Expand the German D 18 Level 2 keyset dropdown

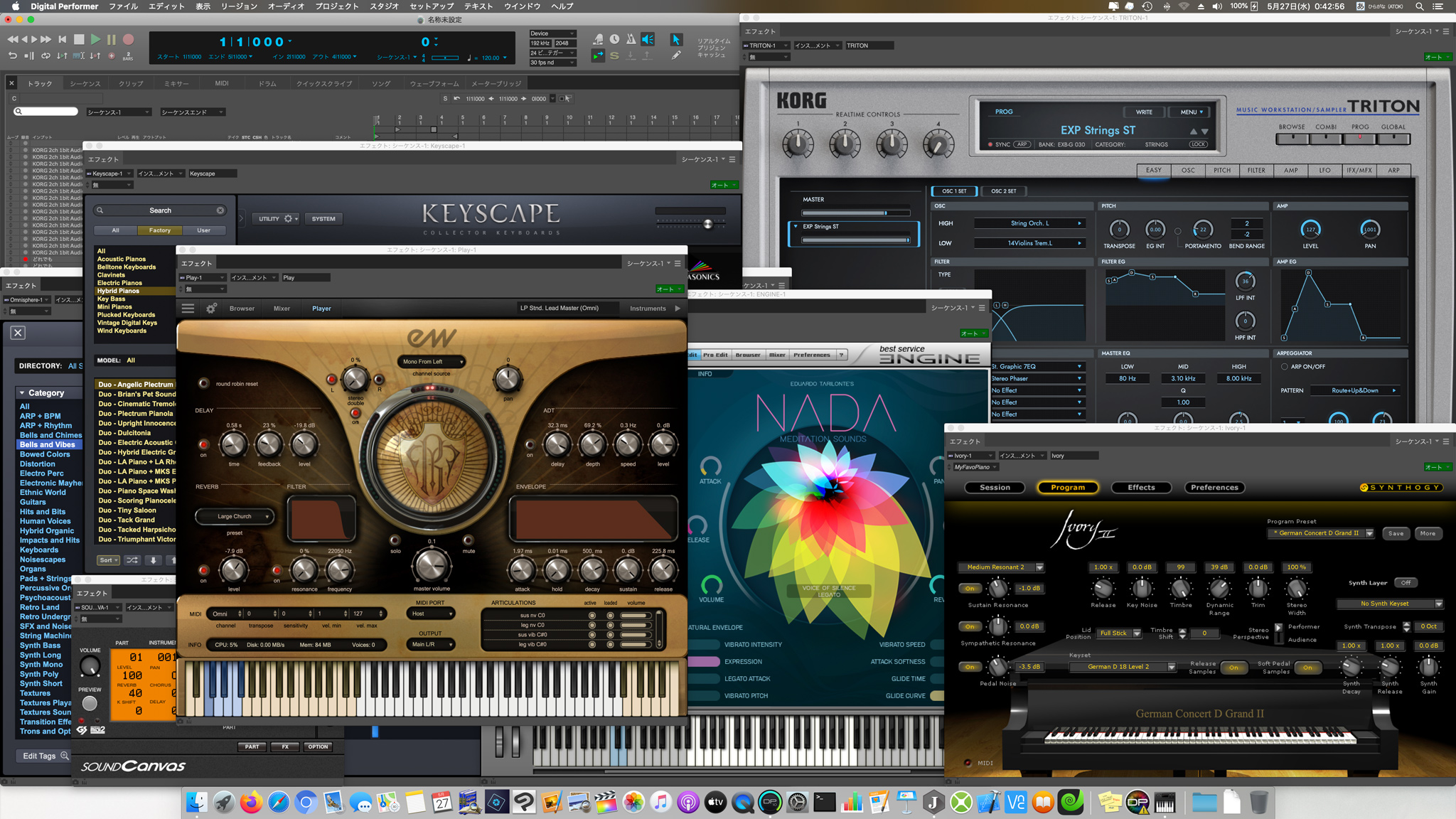[x=1171, y=667]
